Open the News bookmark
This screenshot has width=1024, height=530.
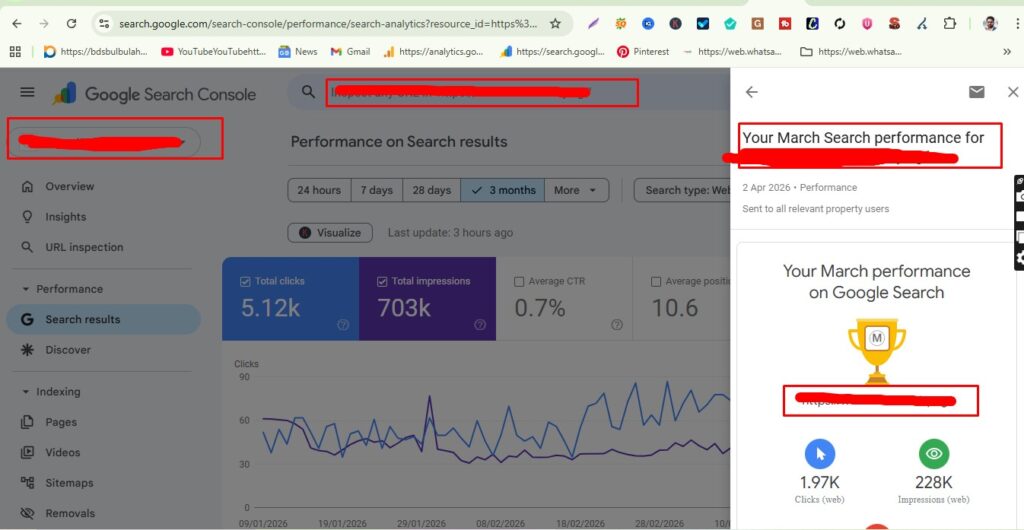click(x=298, y=52)
